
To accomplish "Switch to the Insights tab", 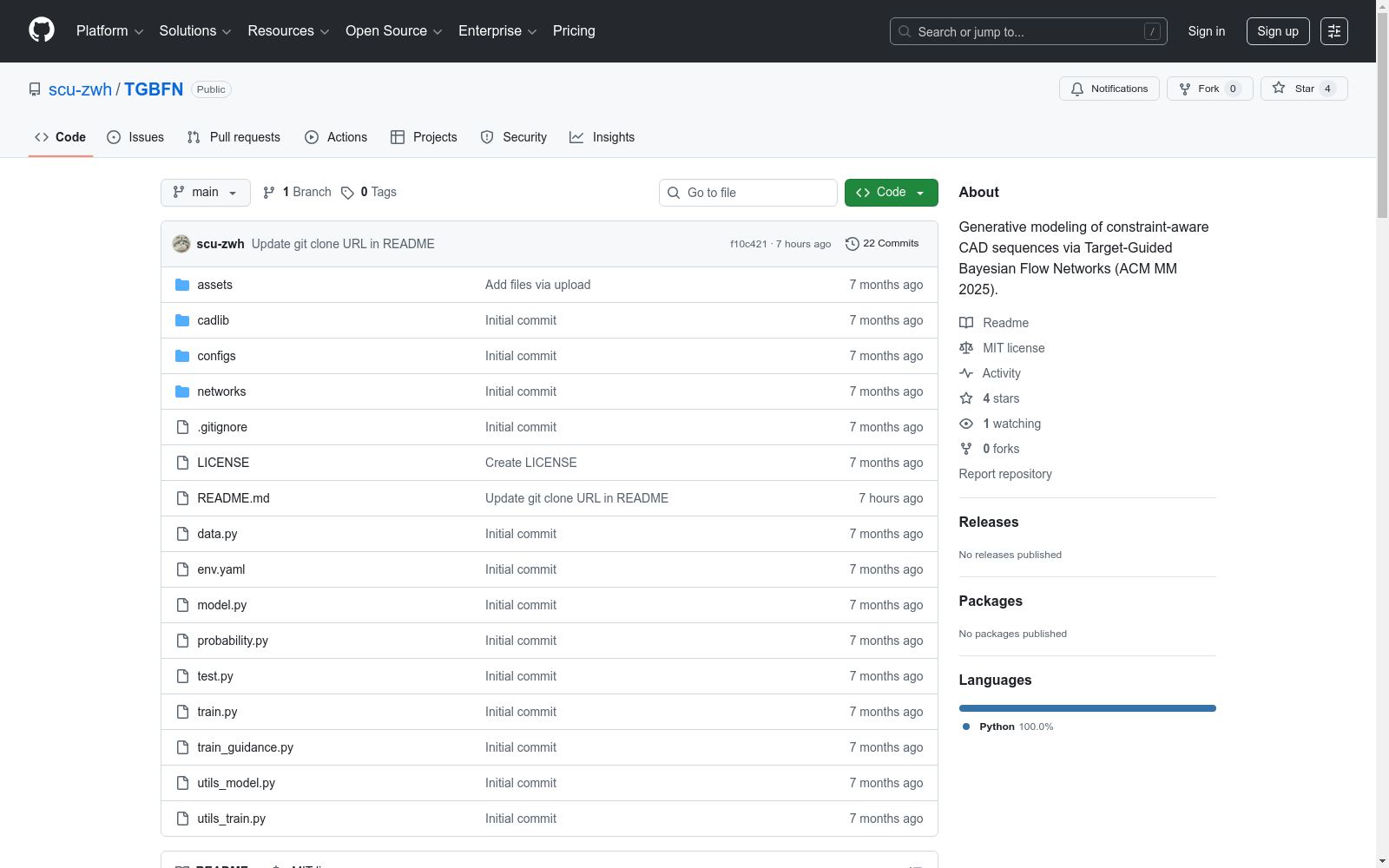I will (x=602, y=137).
